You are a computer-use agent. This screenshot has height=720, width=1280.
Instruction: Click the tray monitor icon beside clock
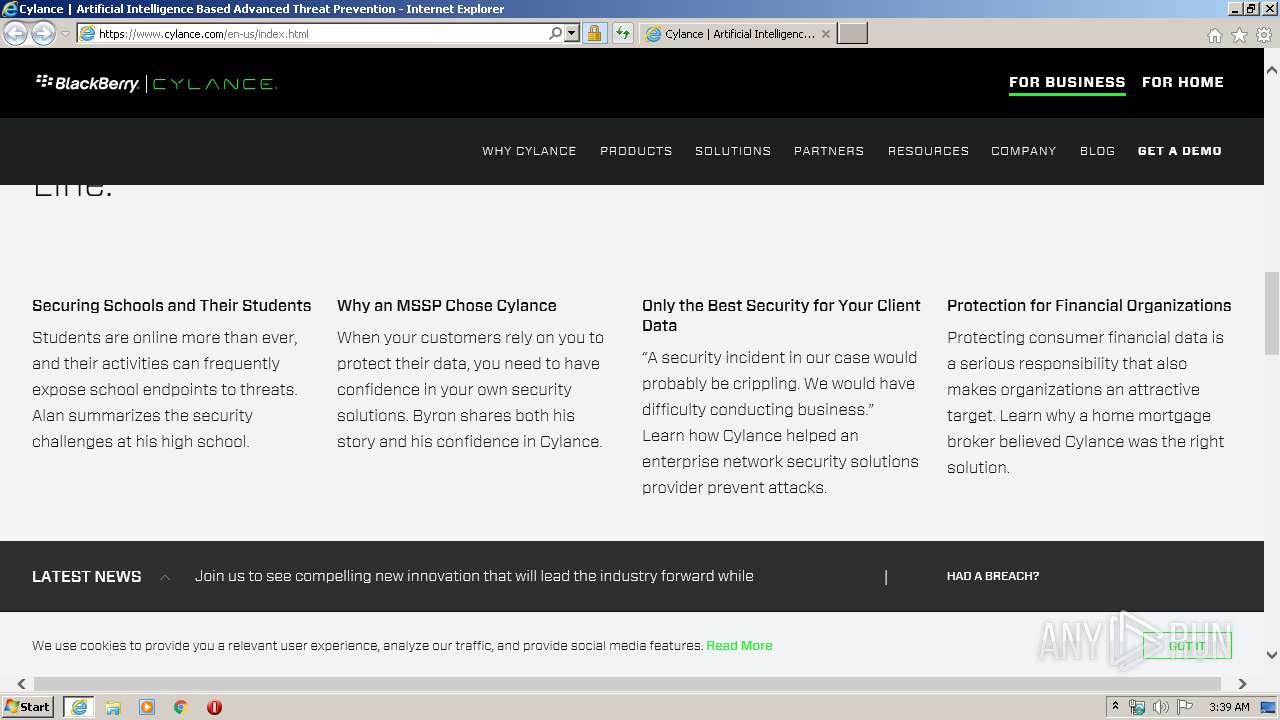(x=1269, y=707)
